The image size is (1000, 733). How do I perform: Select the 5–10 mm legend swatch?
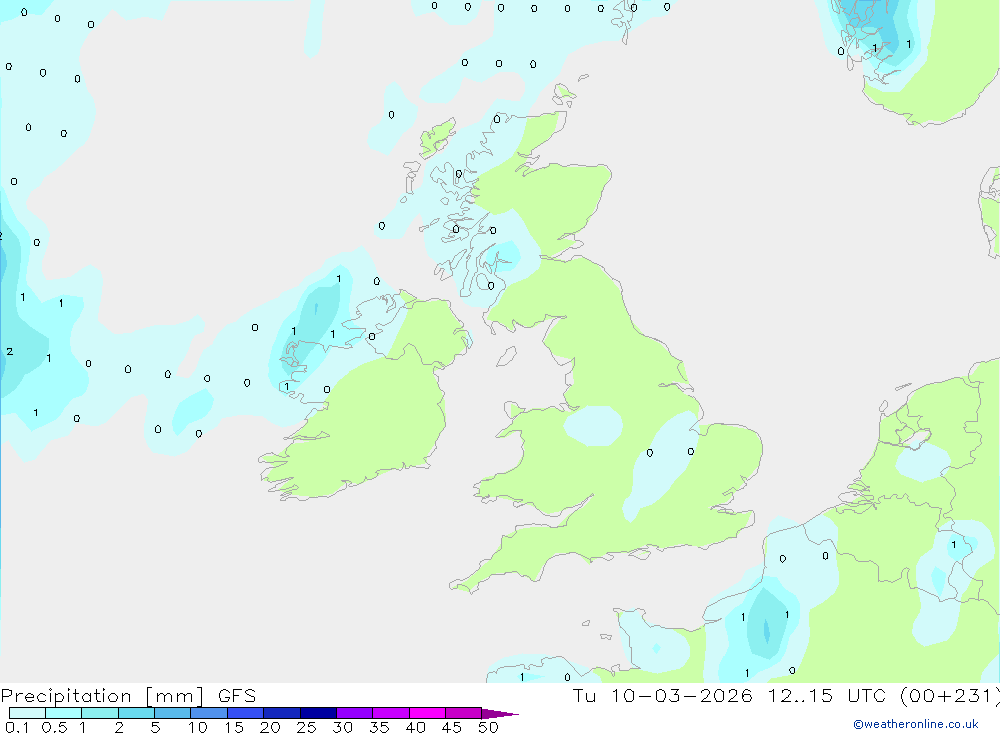173,713
